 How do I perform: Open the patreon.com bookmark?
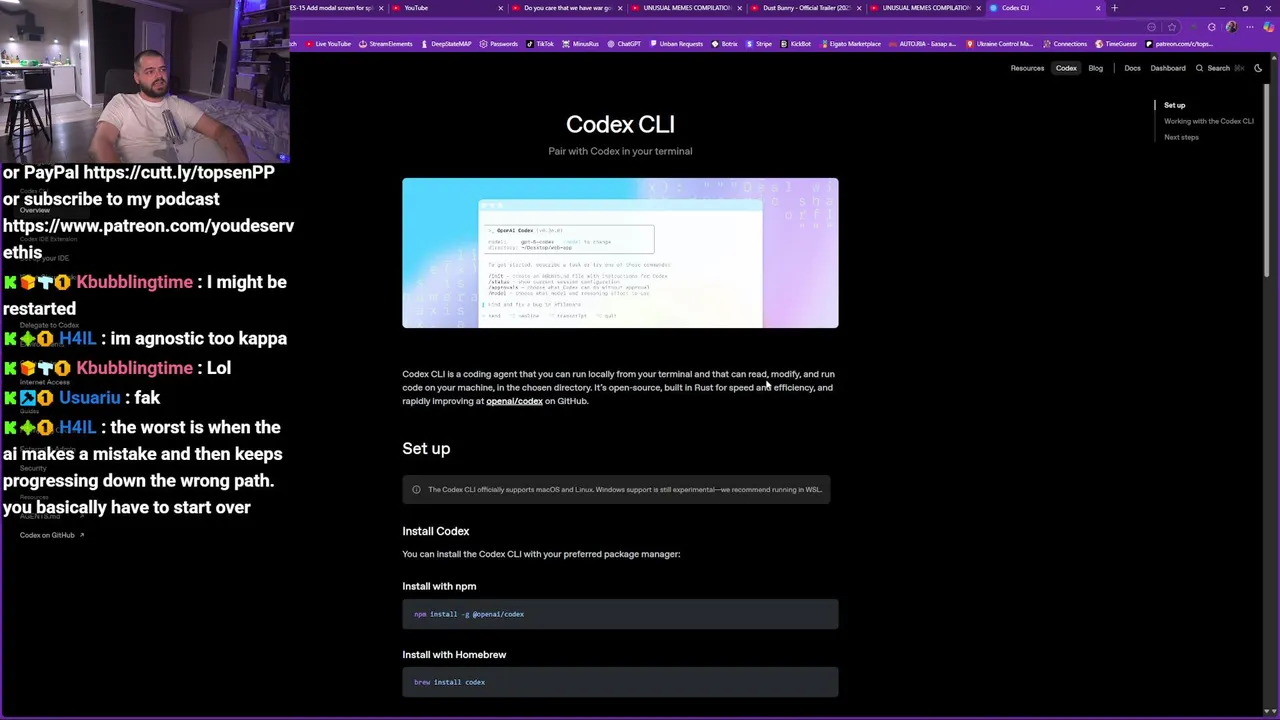(x=1179, y=44)
